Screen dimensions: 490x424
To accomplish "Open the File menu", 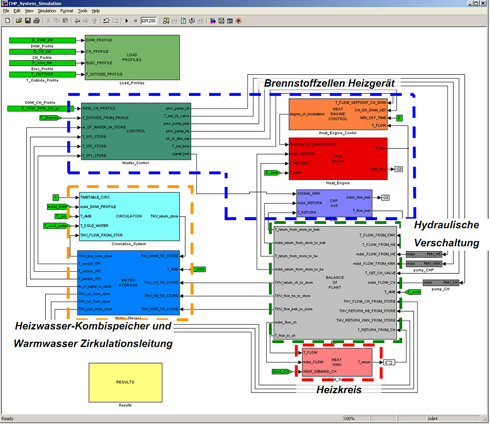I will pos(6,11).
